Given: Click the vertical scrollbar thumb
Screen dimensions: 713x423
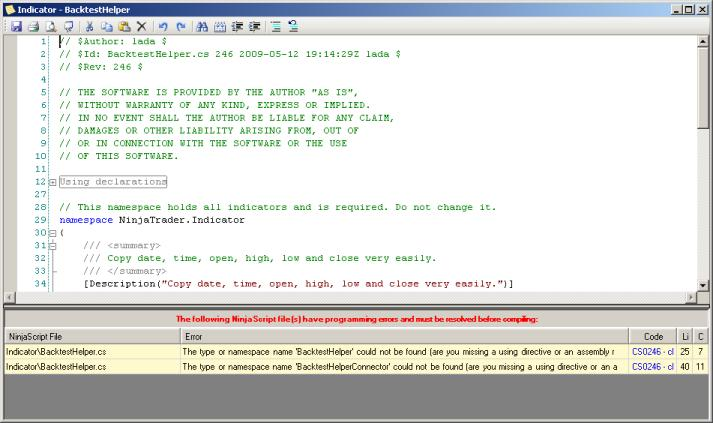Looking at the screenshot, I should [x=703, y=87].
